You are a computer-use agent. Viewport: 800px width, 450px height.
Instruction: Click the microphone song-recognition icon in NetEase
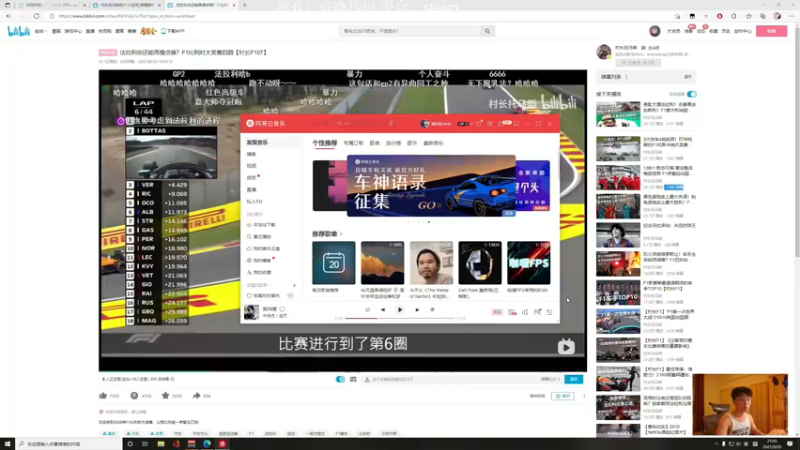(x=391, y=123)
